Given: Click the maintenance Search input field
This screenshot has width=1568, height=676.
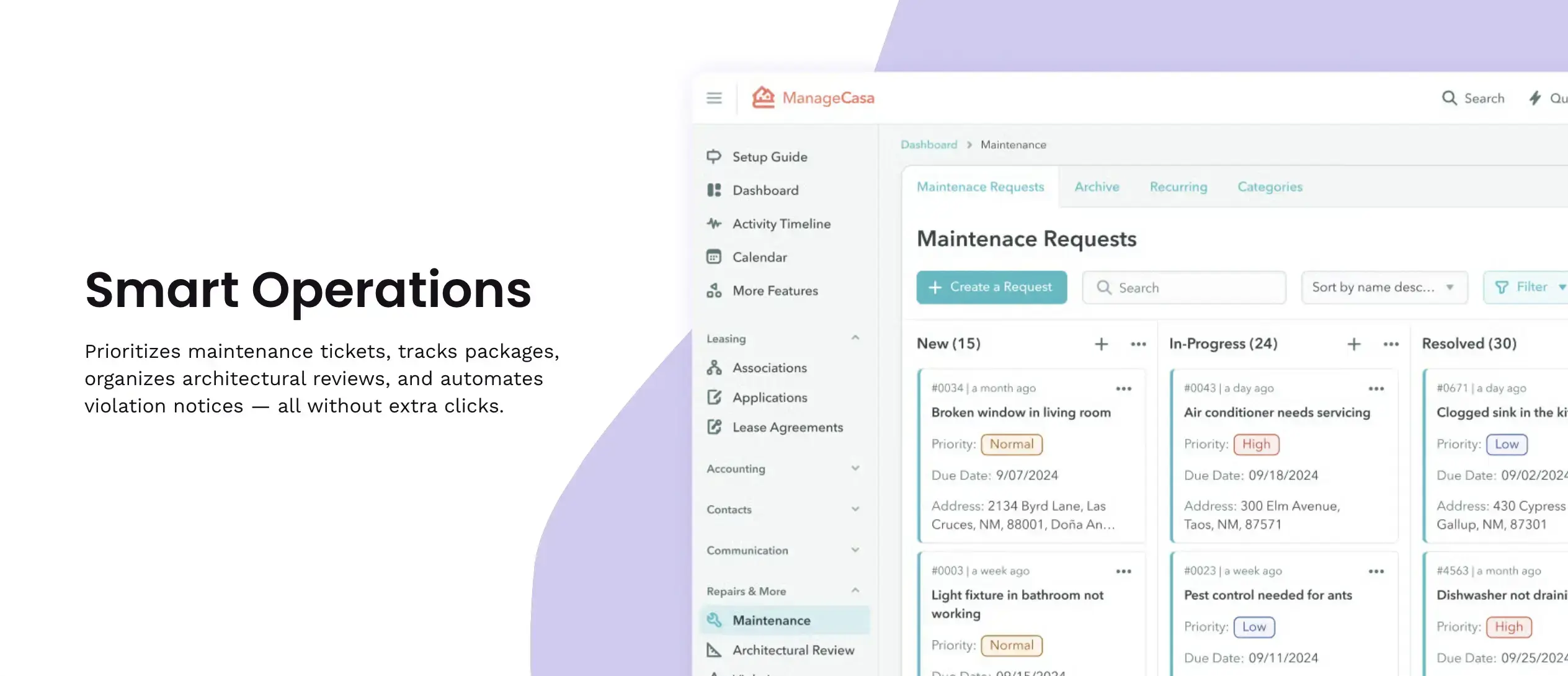Looking at the screenshot, I should tap(1183, 287).
